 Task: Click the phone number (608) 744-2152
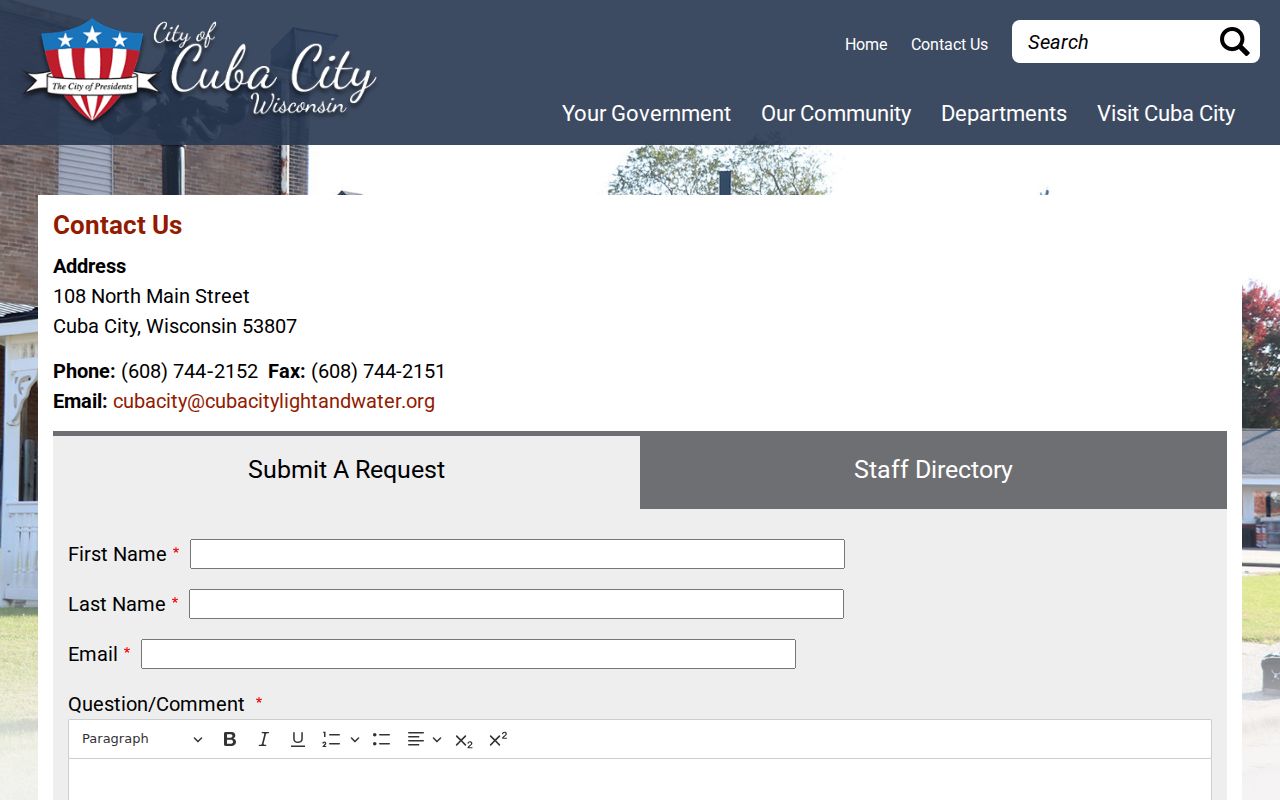(189, 371)
